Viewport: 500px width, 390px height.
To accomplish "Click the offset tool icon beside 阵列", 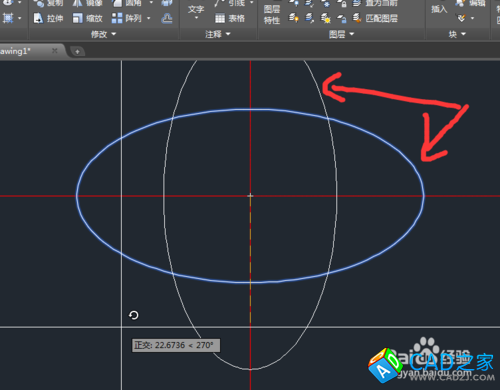I will click(x=167, y=18).
